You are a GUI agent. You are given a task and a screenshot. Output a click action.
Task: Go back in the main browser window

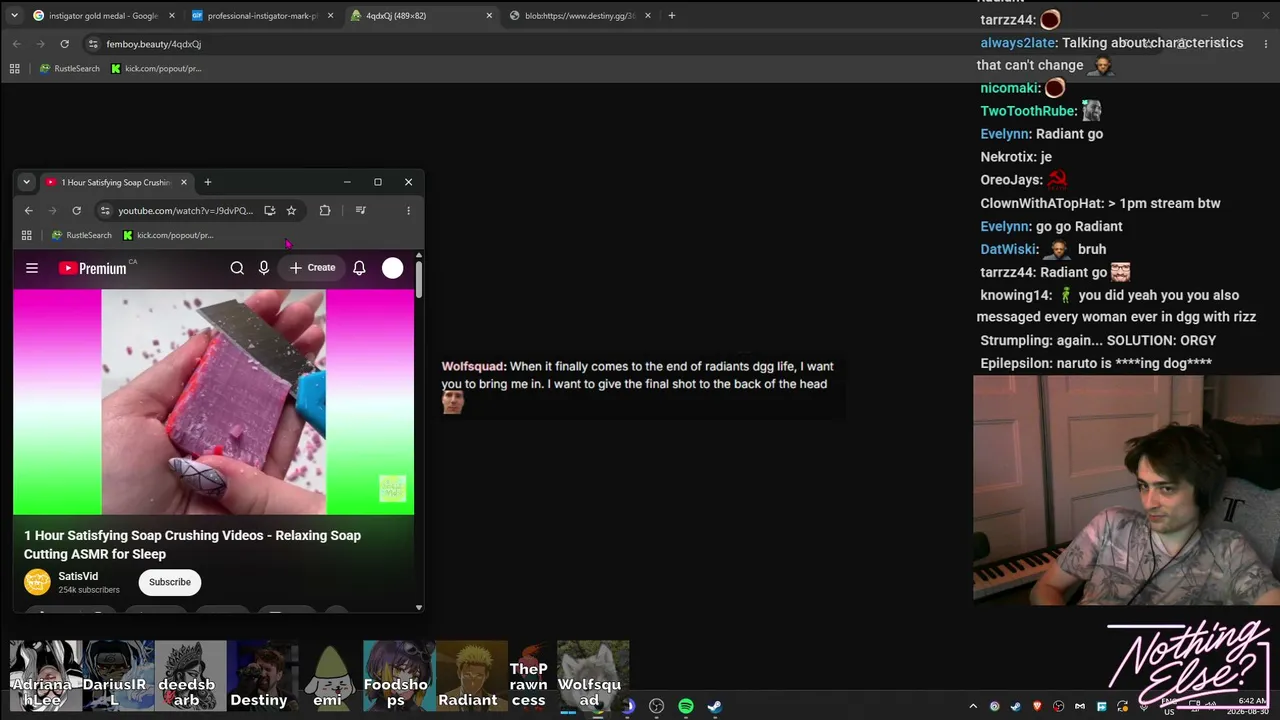(x=17, y=44)
